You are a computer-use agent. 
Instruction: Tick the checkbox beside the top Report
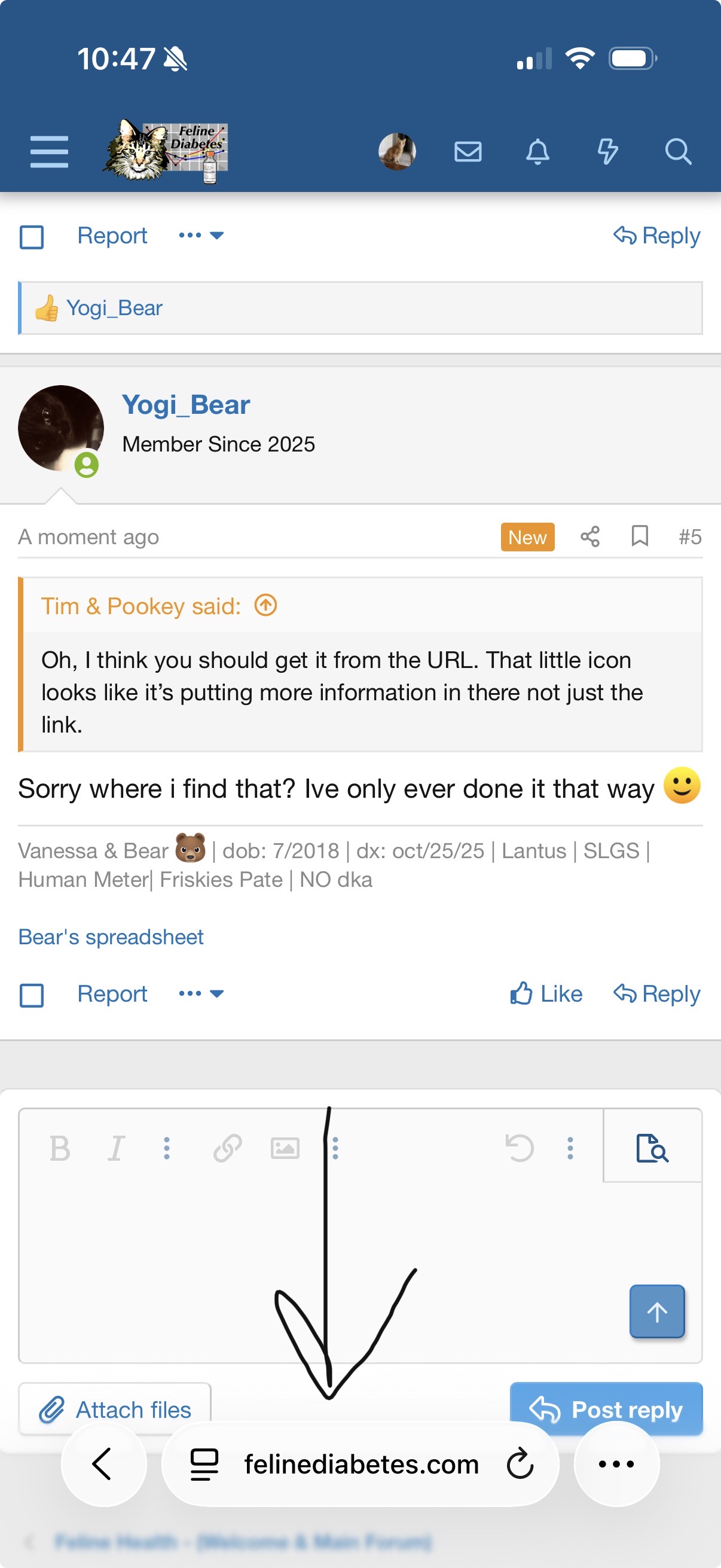point(32,237)
